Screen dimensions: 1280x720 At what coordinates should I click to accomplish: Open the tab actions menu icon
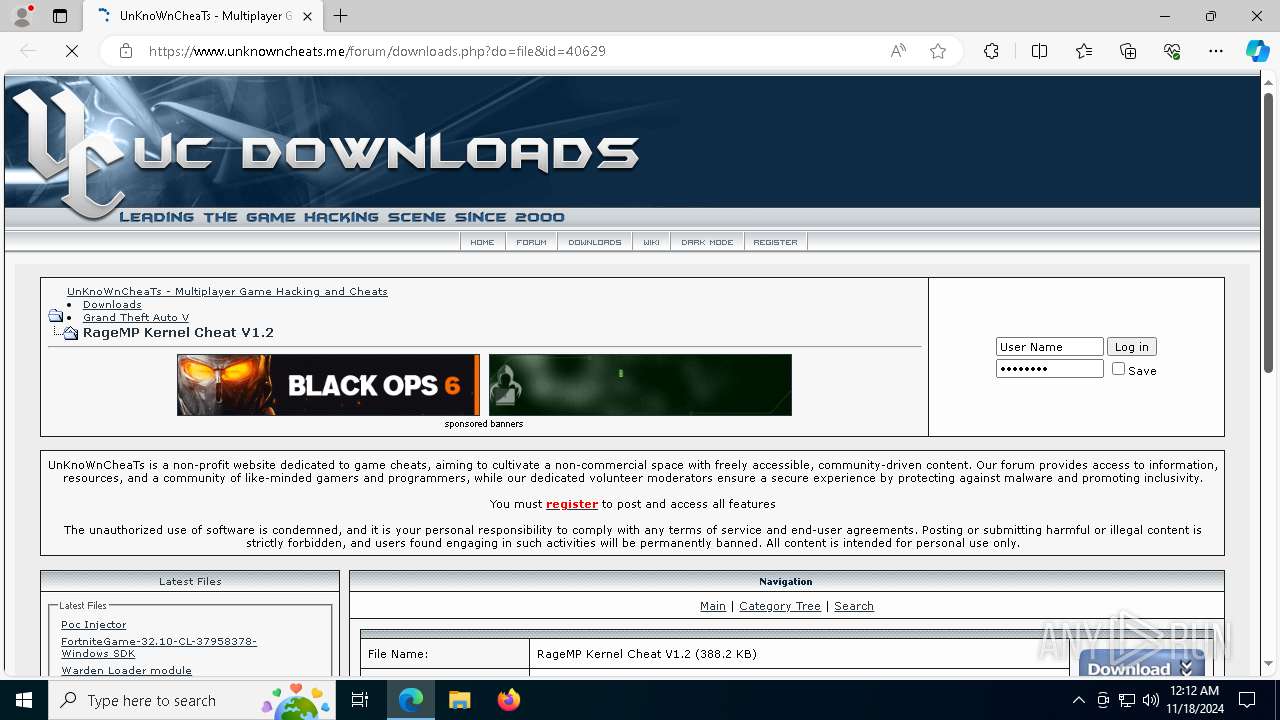coord(60,16)
